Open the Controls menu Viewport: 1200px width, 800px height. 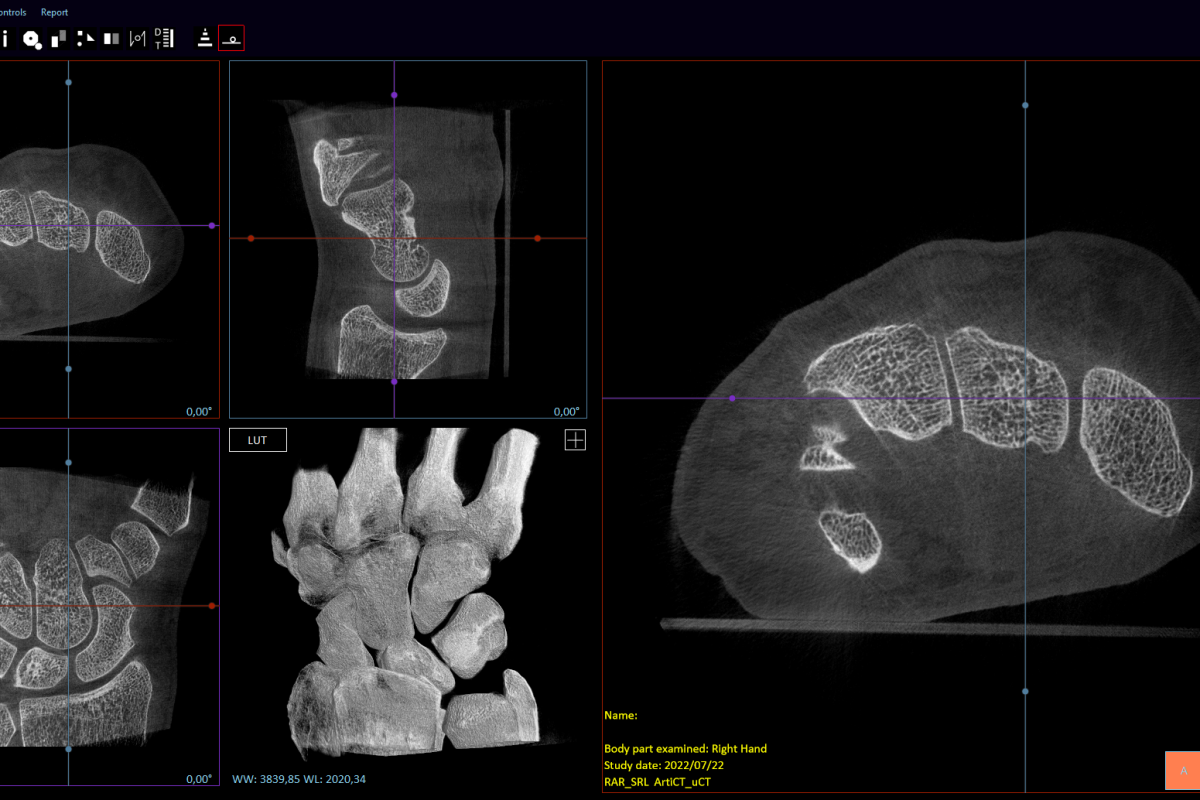pos(12,12)
